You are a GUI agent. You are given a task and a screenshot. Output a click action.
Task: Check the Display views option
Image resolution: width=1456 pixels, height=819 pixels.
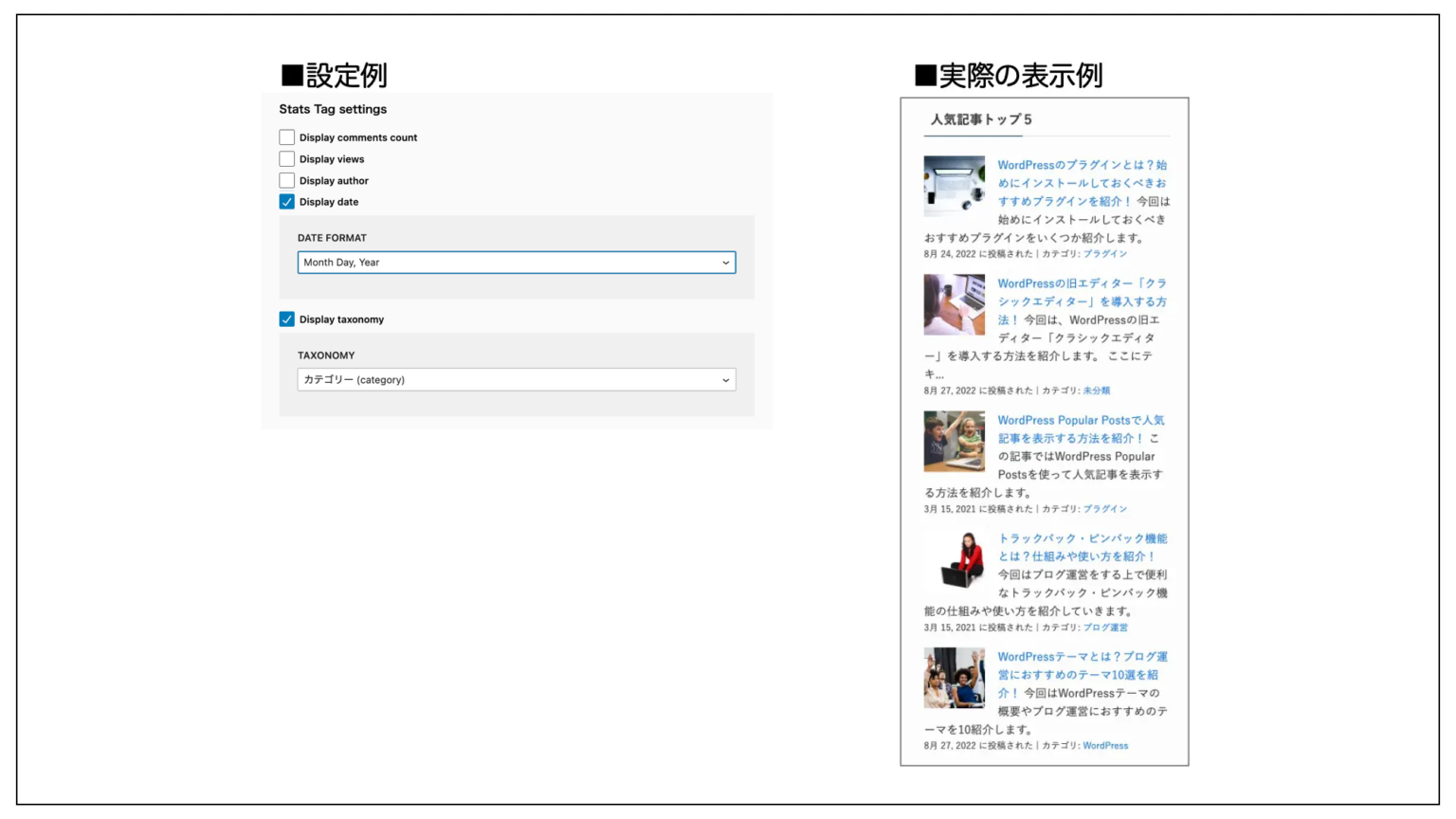click(287, 159)
